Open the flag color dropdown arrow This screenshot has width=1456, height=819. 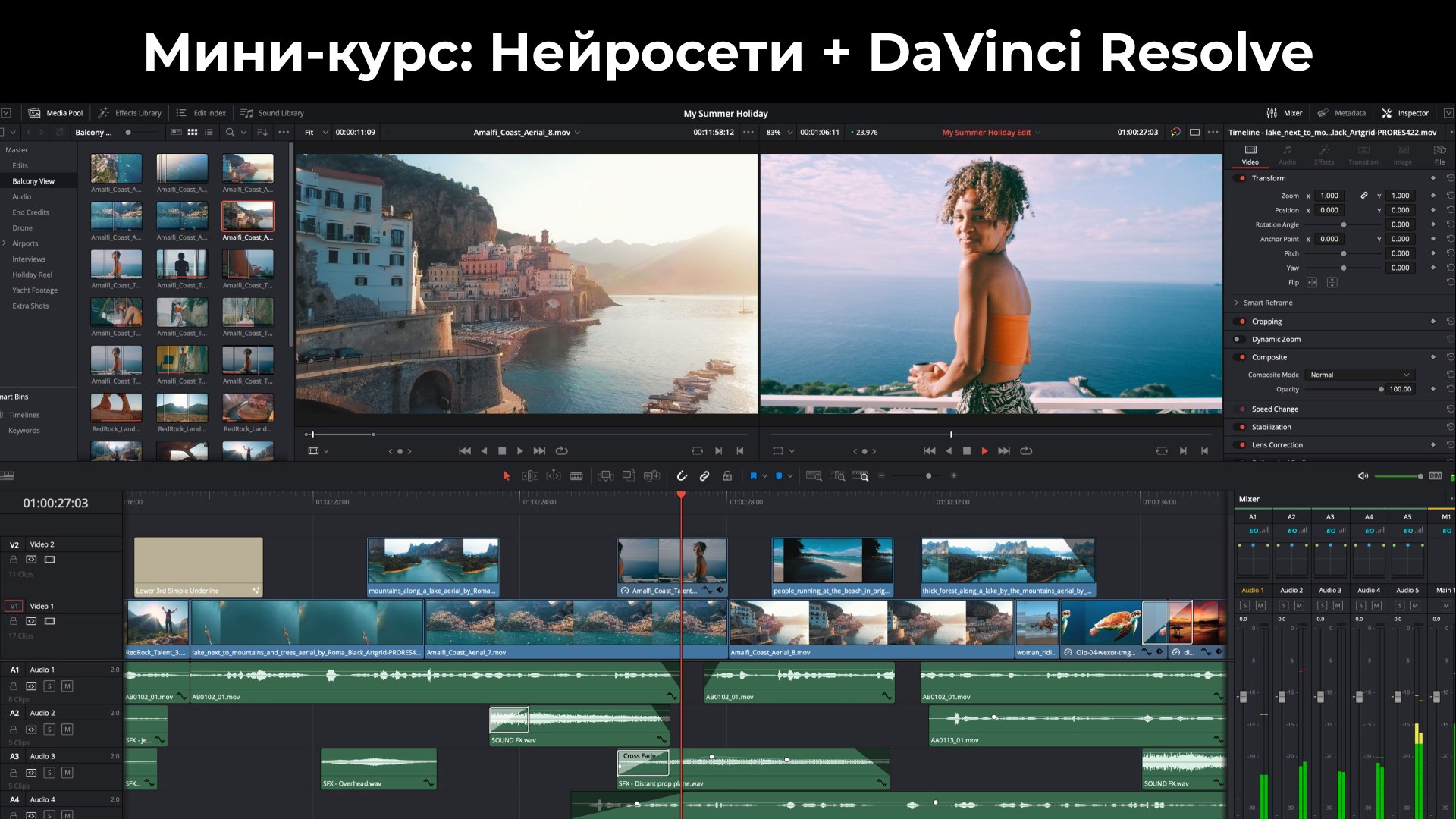click(x=764, y=476)
